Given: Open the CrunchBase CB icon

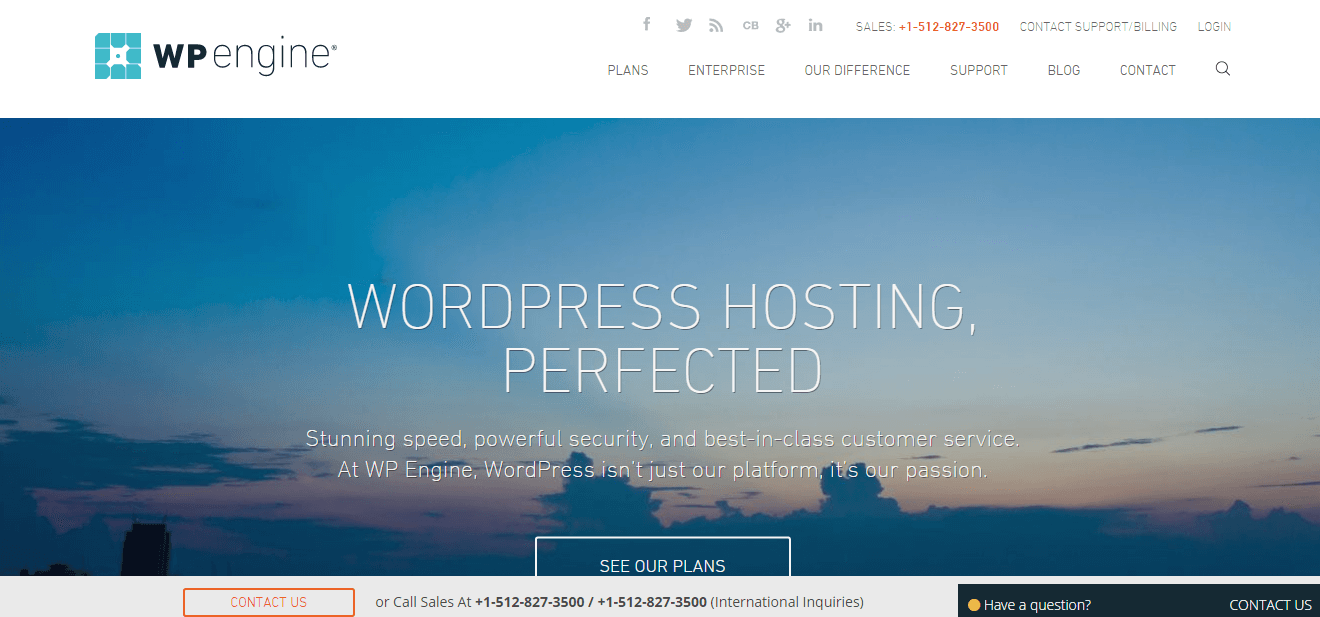Looking at the screenshot, I should tap(751, 26).
